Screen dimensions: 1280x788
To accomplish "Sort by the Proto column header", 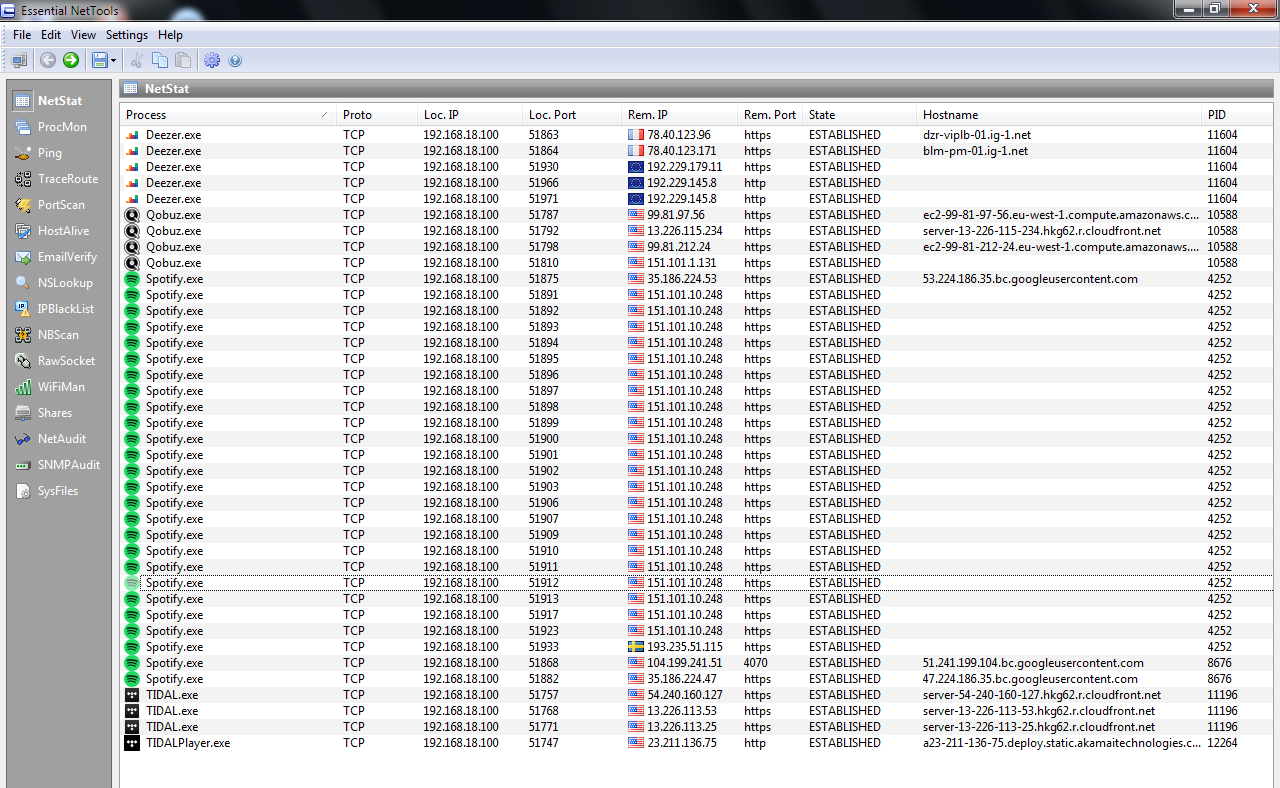I will 377,115.
